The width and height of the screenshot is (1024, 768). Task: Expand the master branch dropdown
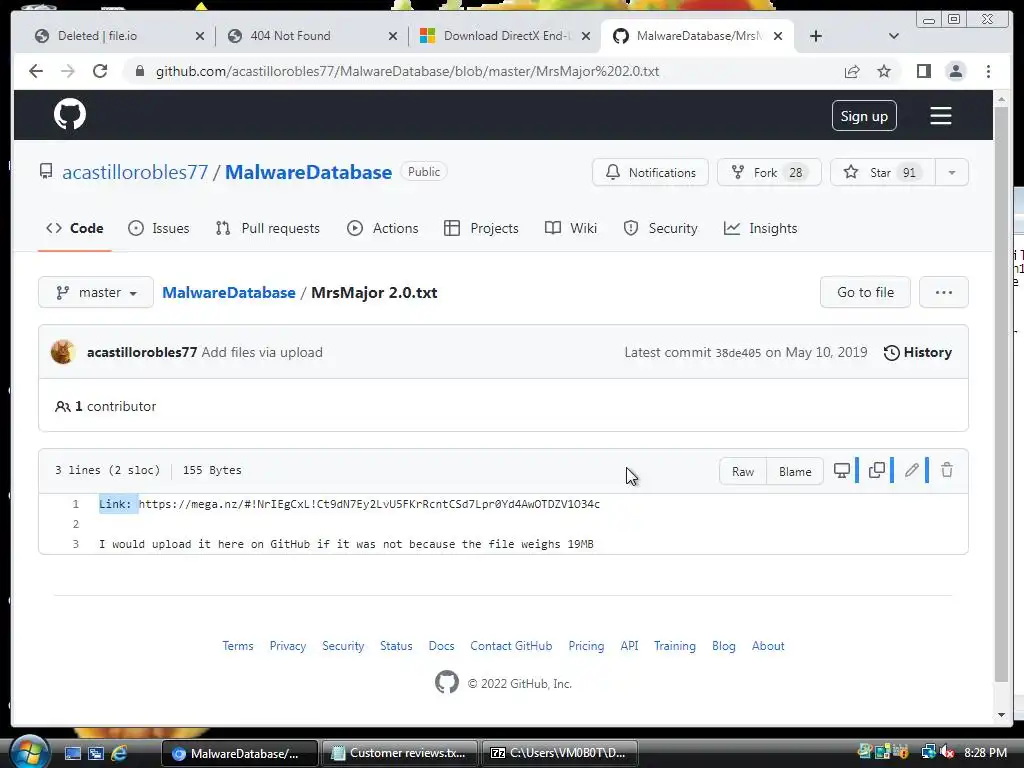pos(96,293)
